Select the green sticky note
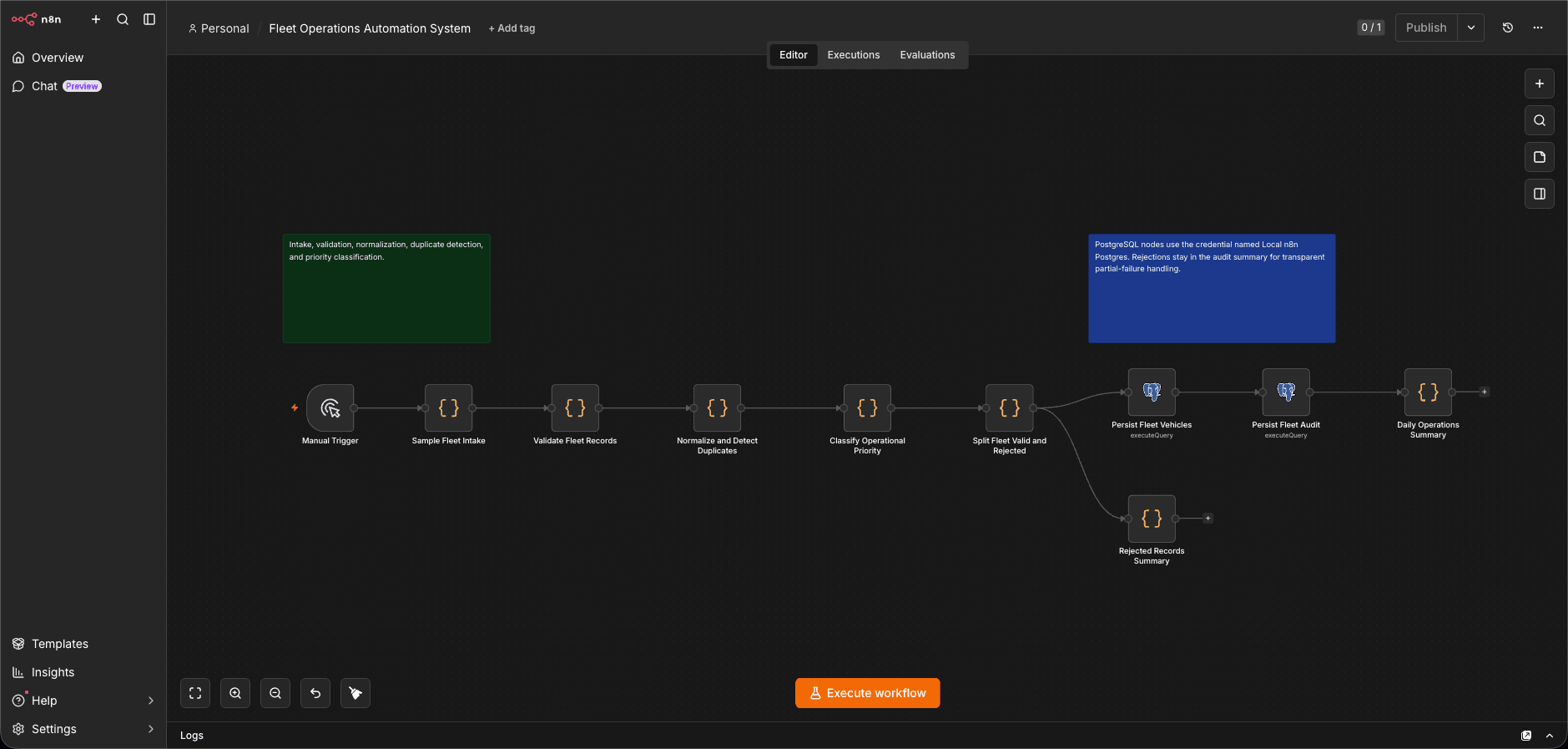 (386, 289)
